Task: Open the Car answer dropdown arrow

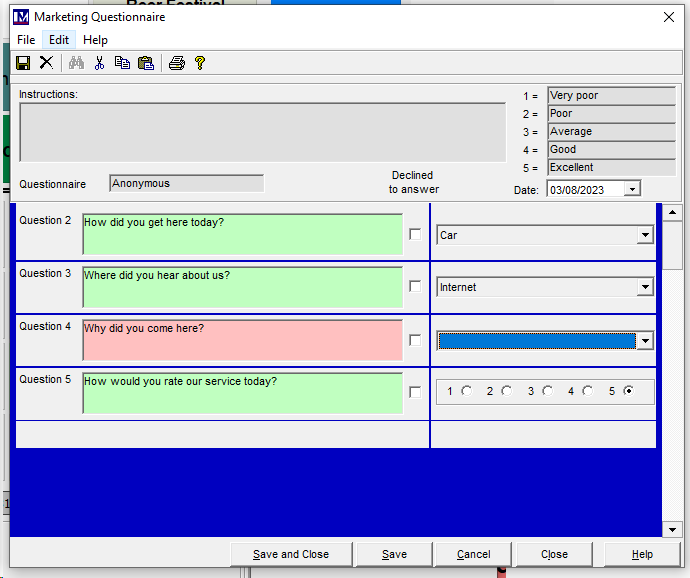Action: [645, 235]
